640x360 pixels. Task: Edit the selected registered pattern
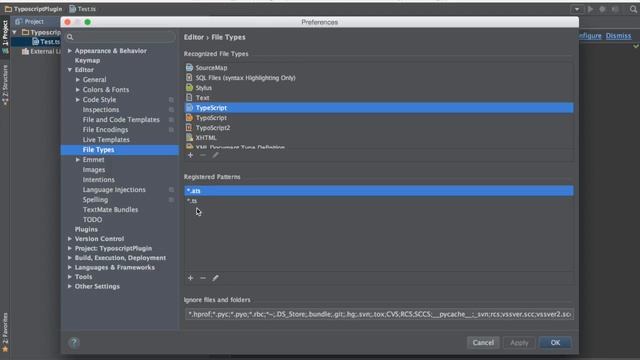point(215,278)
